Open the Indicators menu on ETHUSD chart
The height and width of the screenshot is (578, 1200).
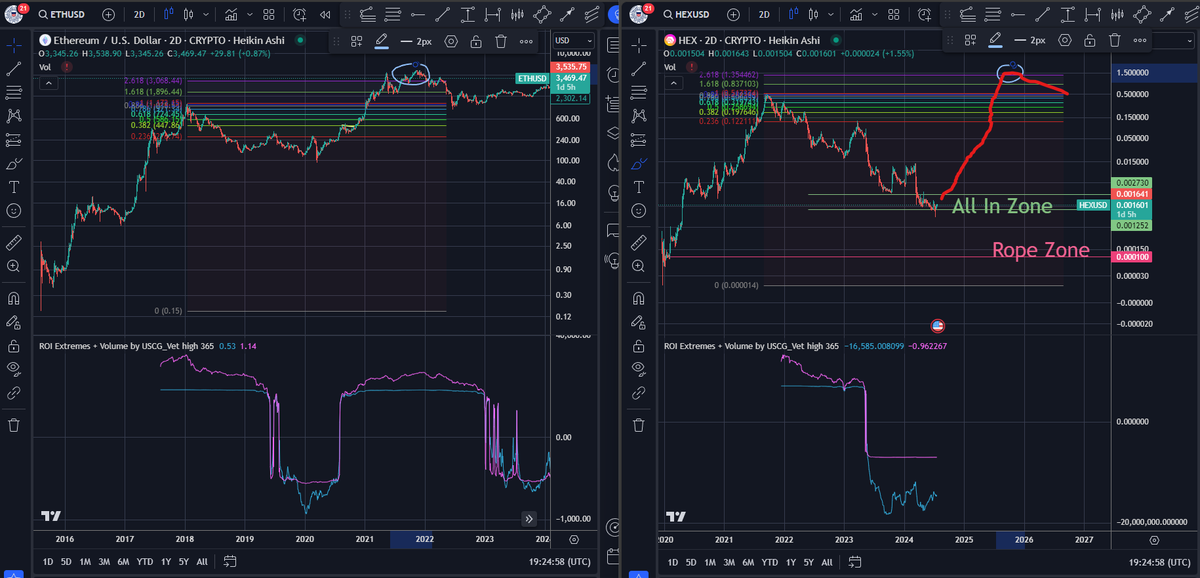click(233, 15)
